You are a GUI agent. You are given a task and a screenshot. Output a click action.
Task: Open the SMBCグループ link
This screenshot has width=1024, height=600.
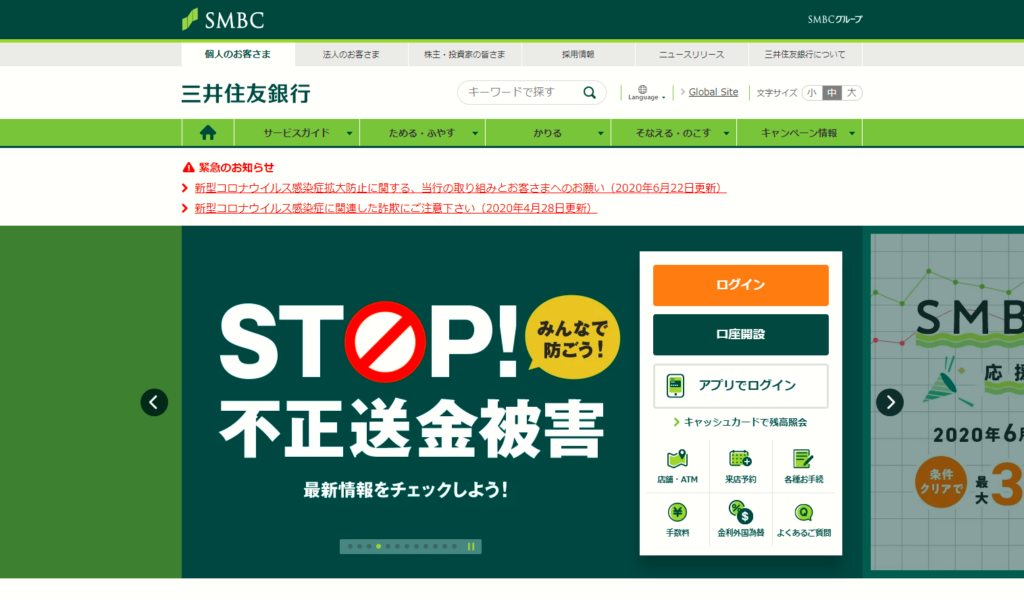(835, 20)
